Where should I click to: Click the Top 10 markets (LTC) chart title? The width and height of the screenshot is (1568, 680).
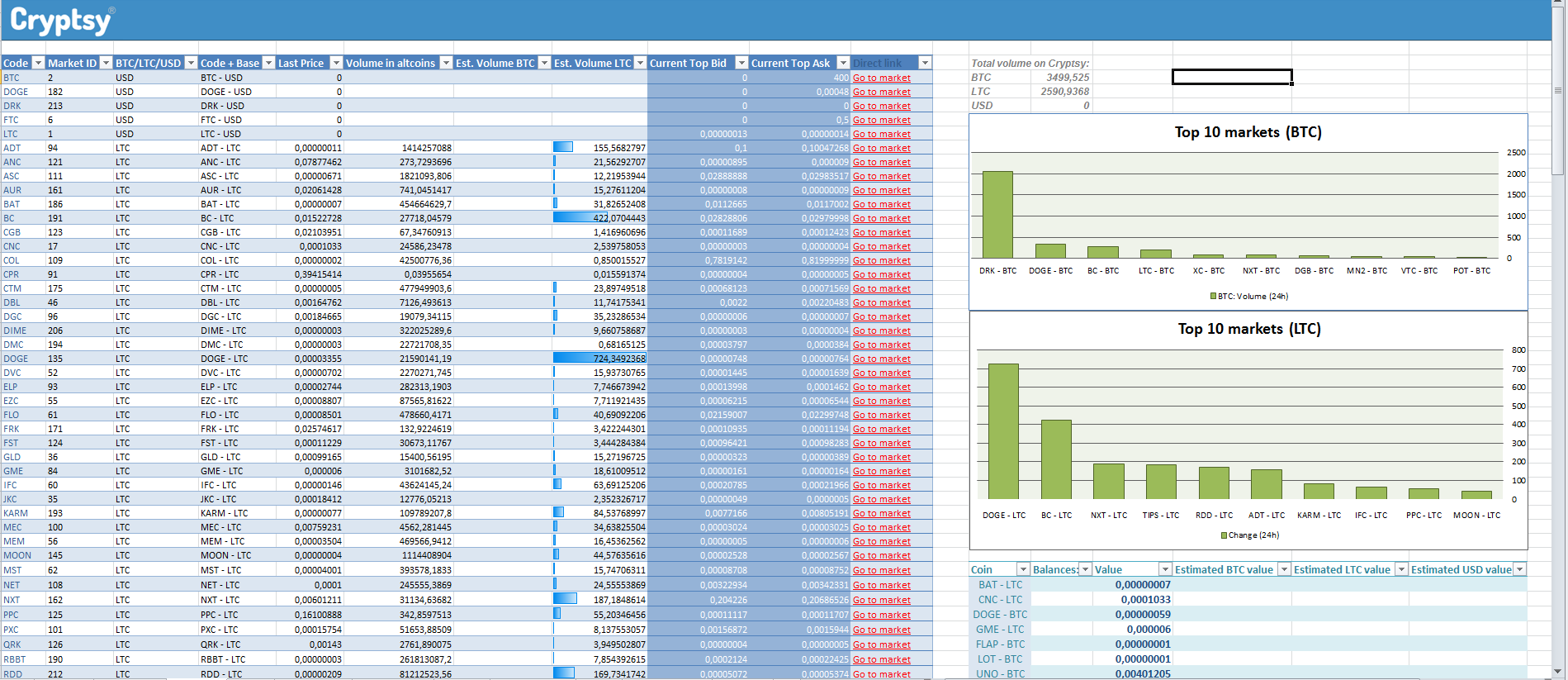pos(1248,329)
